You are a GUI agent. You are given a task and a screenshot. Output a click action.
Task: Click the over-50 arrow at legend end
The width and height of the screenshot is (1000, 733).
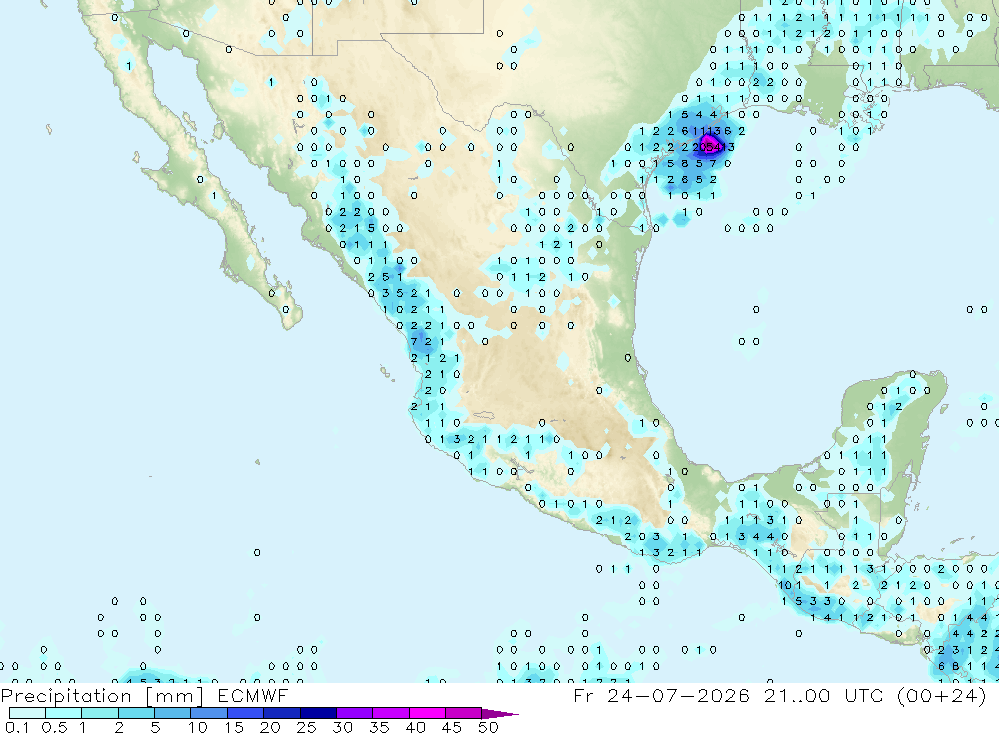[500, 714]
